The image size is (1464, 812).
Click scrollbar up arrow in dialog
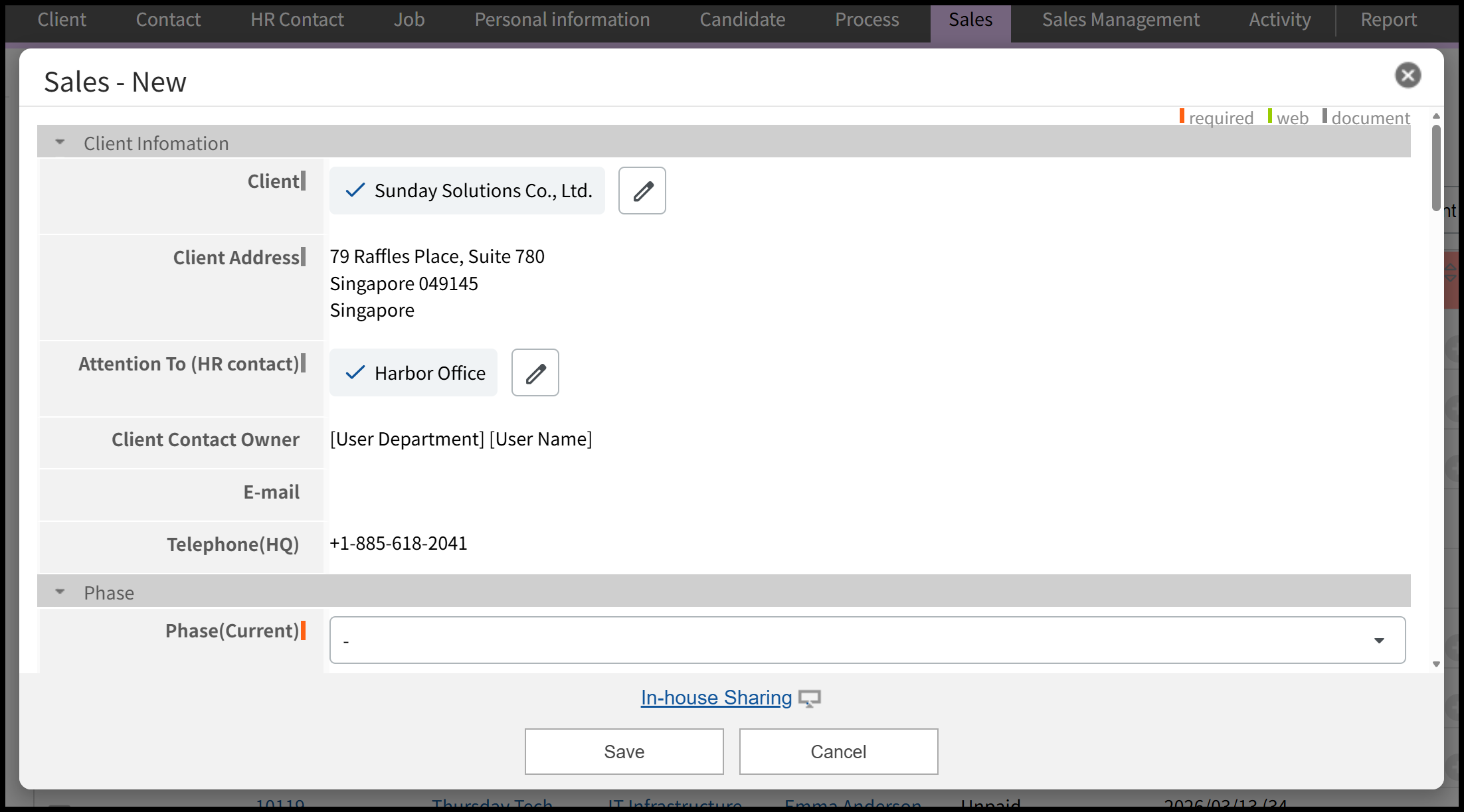(x=1435, y=116)
